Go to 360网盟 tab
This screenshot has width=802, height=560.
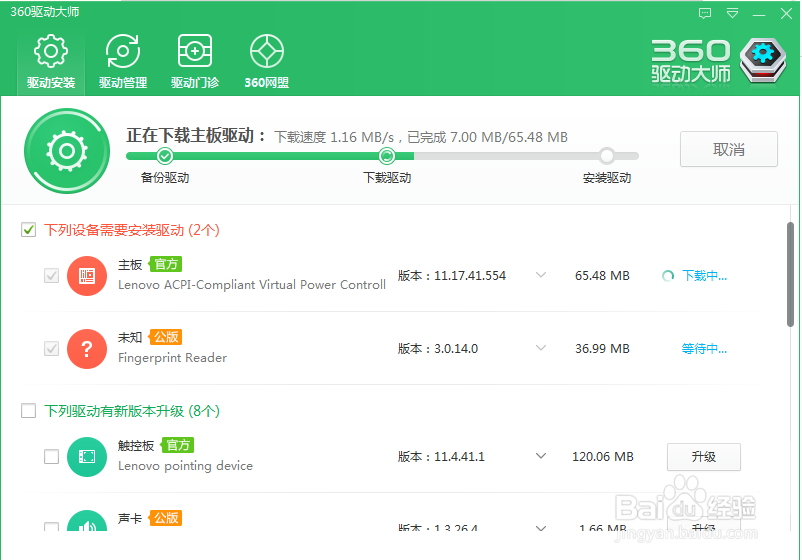(x=266, y=61)
